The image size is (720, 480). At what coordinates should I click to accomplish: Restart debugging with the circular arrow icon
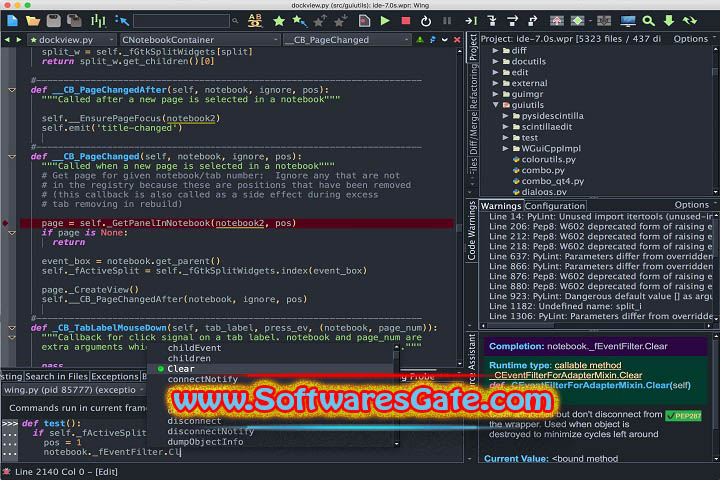tap(426, 21)
